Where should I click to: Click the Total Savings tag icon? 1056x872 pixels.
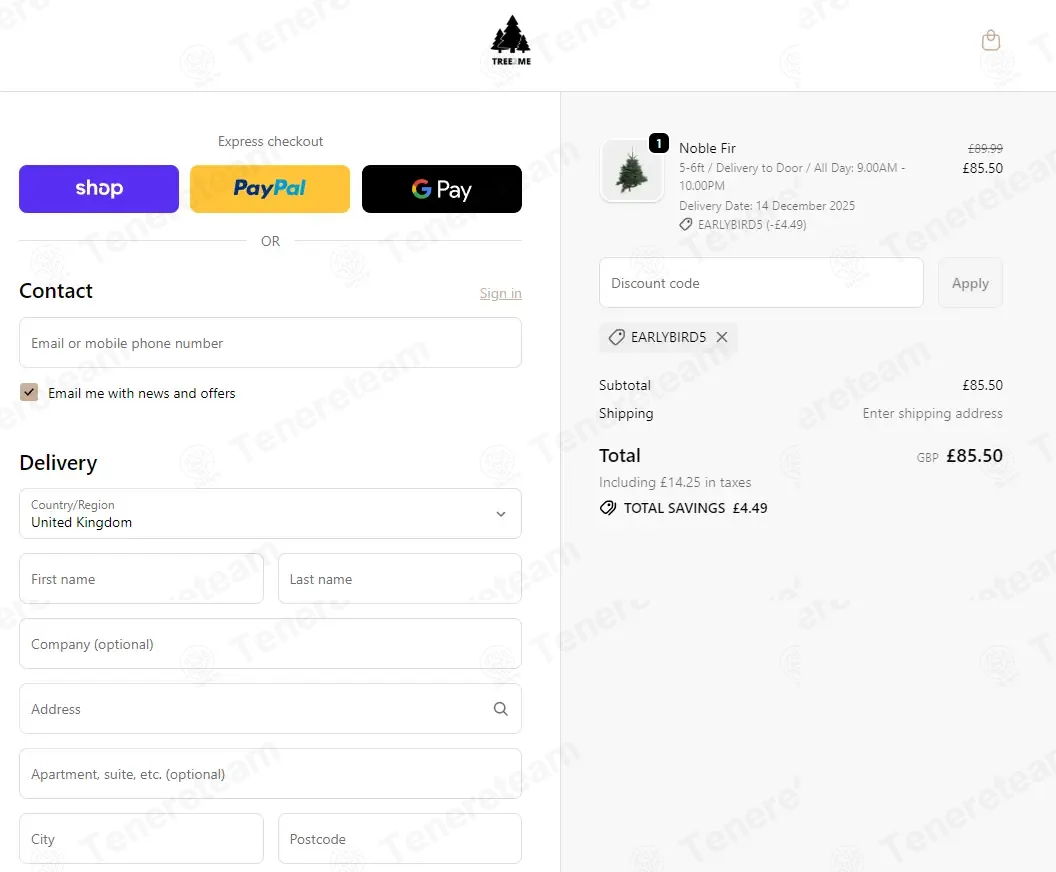(607, 508)
